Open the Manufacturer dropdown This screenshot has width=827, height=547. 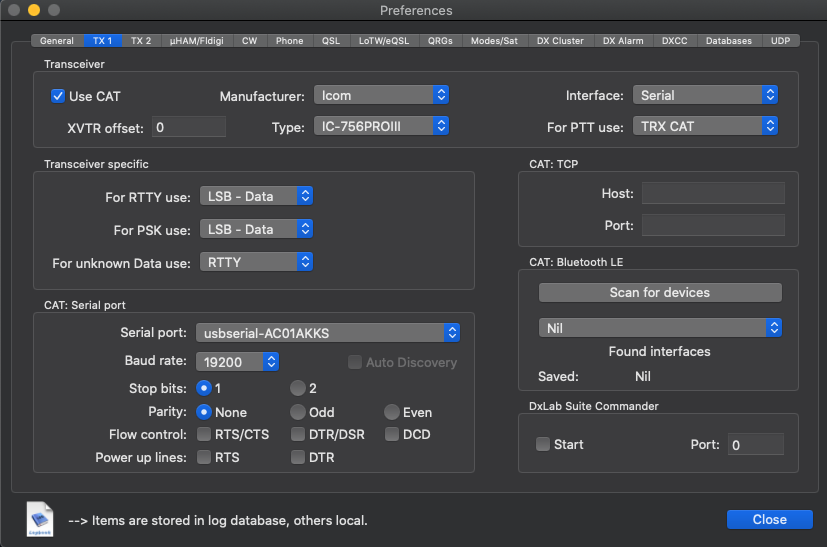[381, 95]
